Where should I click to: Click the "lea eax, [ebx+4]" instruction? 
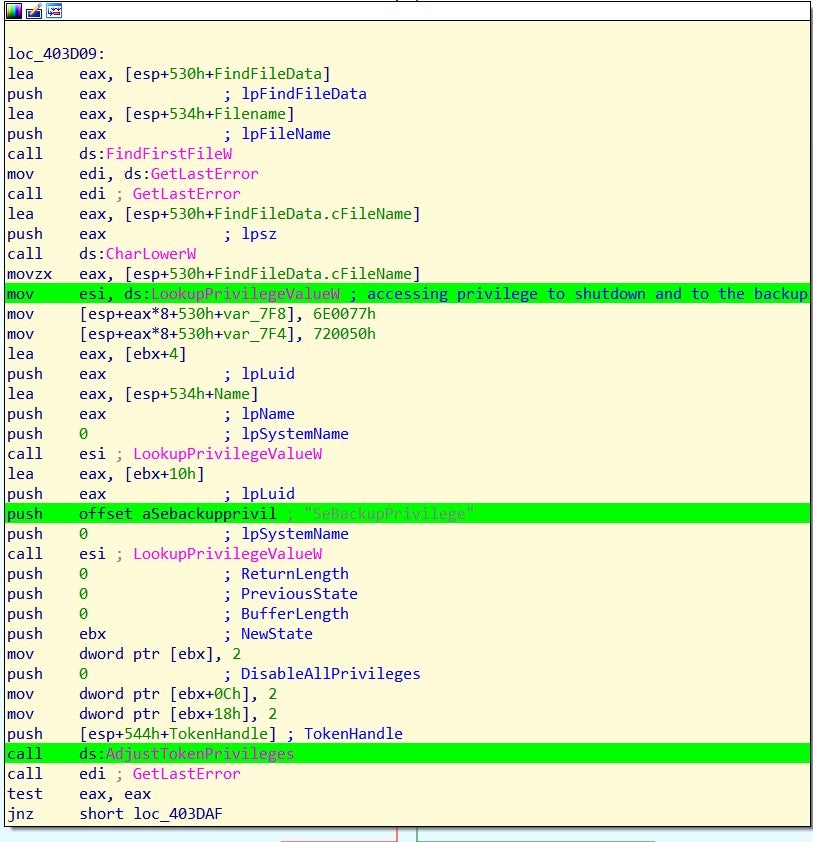click(x=97, y=354)
